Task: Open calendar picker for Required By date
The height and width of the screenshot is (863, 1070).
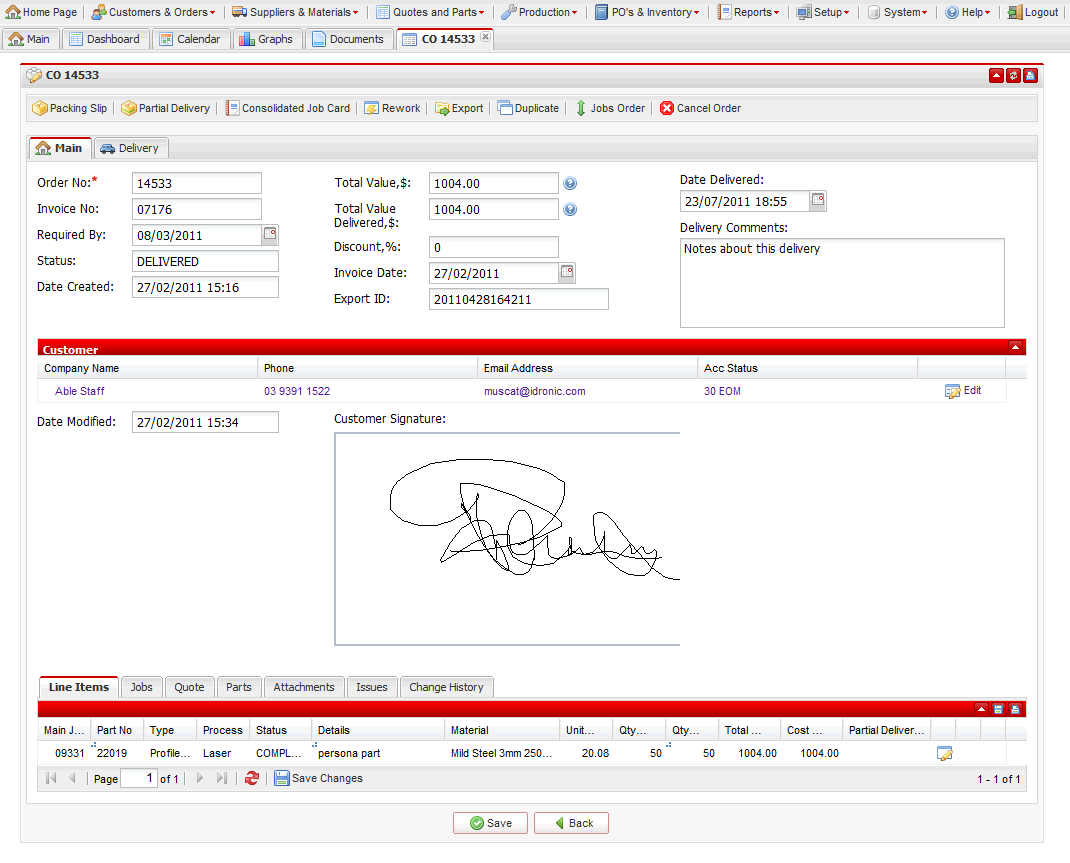Action: 270,234
